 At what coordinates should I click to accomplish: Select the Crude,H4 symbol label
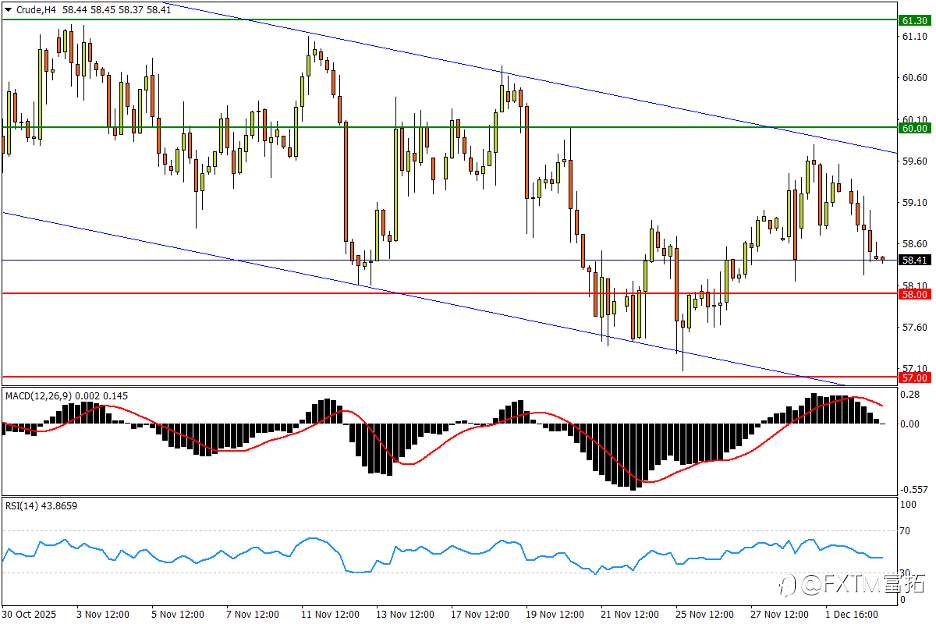37,10
